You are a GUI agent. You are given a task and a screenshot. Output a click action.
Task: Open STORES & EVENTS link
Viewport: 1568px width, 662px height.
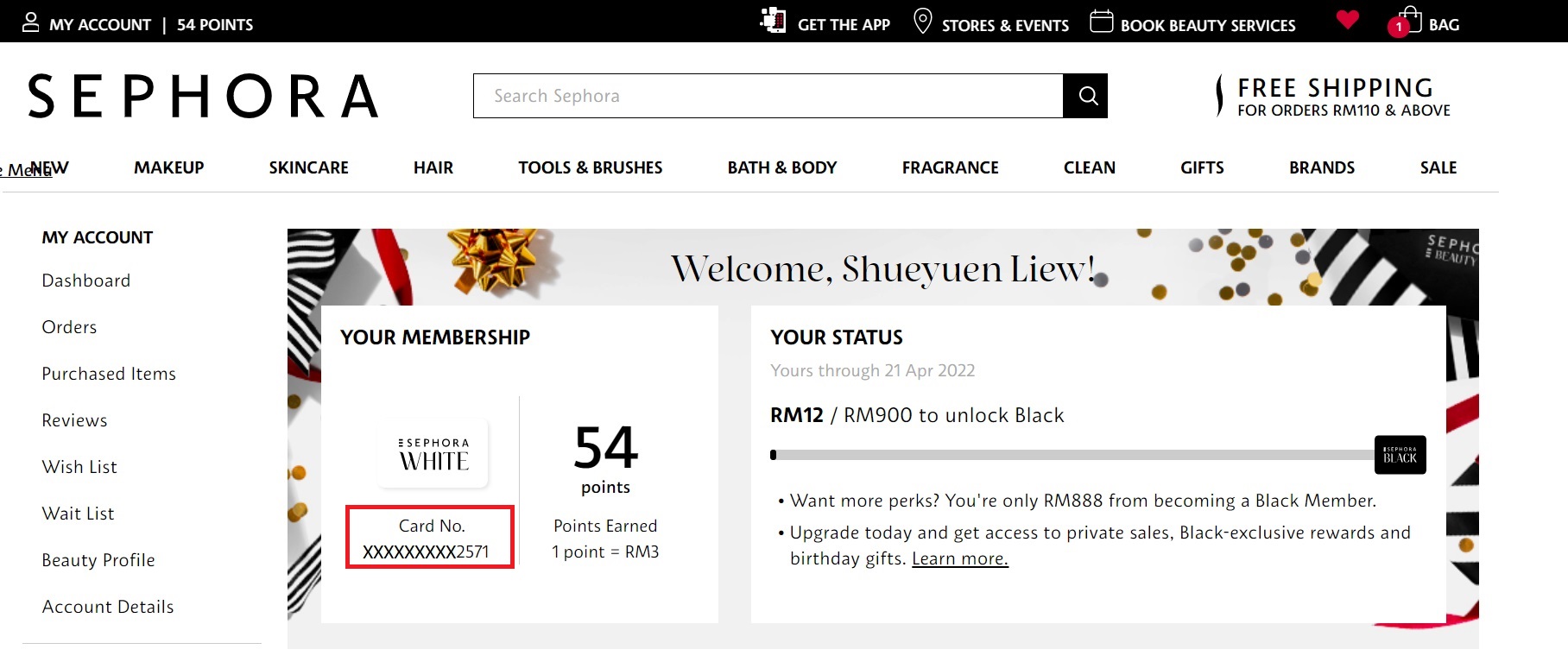click(x=1005, y=25)
